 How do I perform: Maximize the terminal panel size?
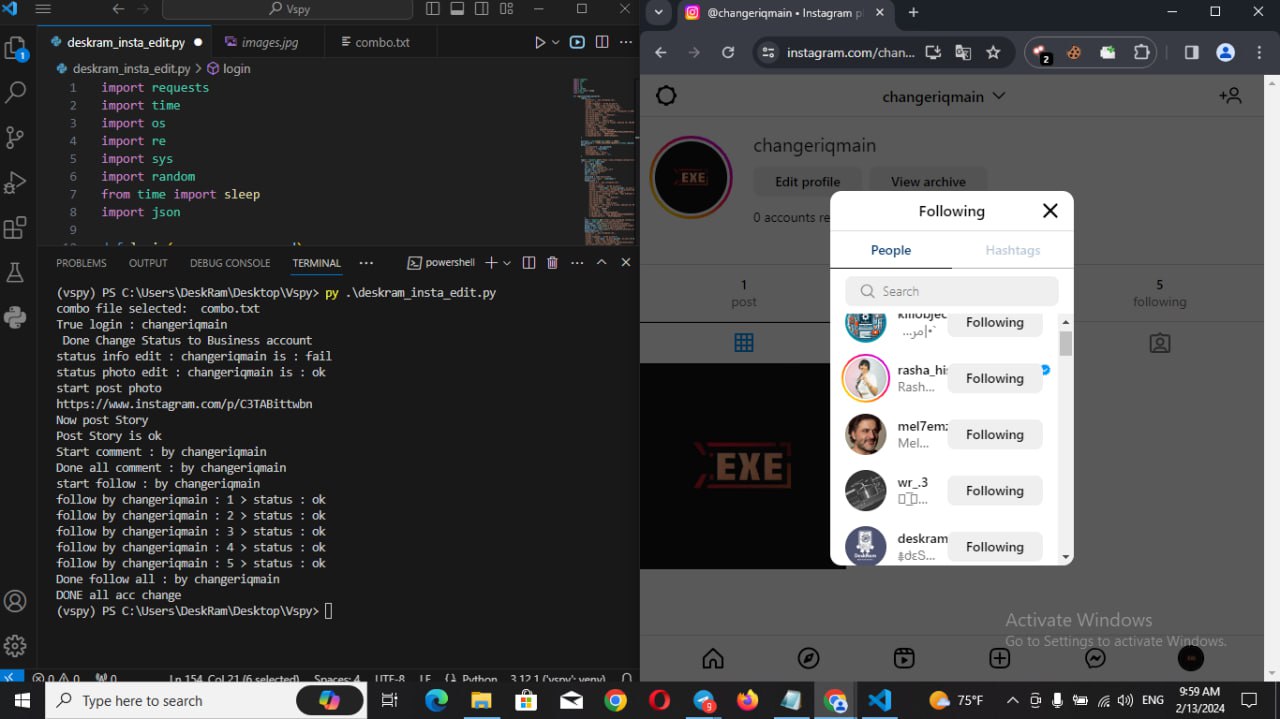click(x=601, y=262)
